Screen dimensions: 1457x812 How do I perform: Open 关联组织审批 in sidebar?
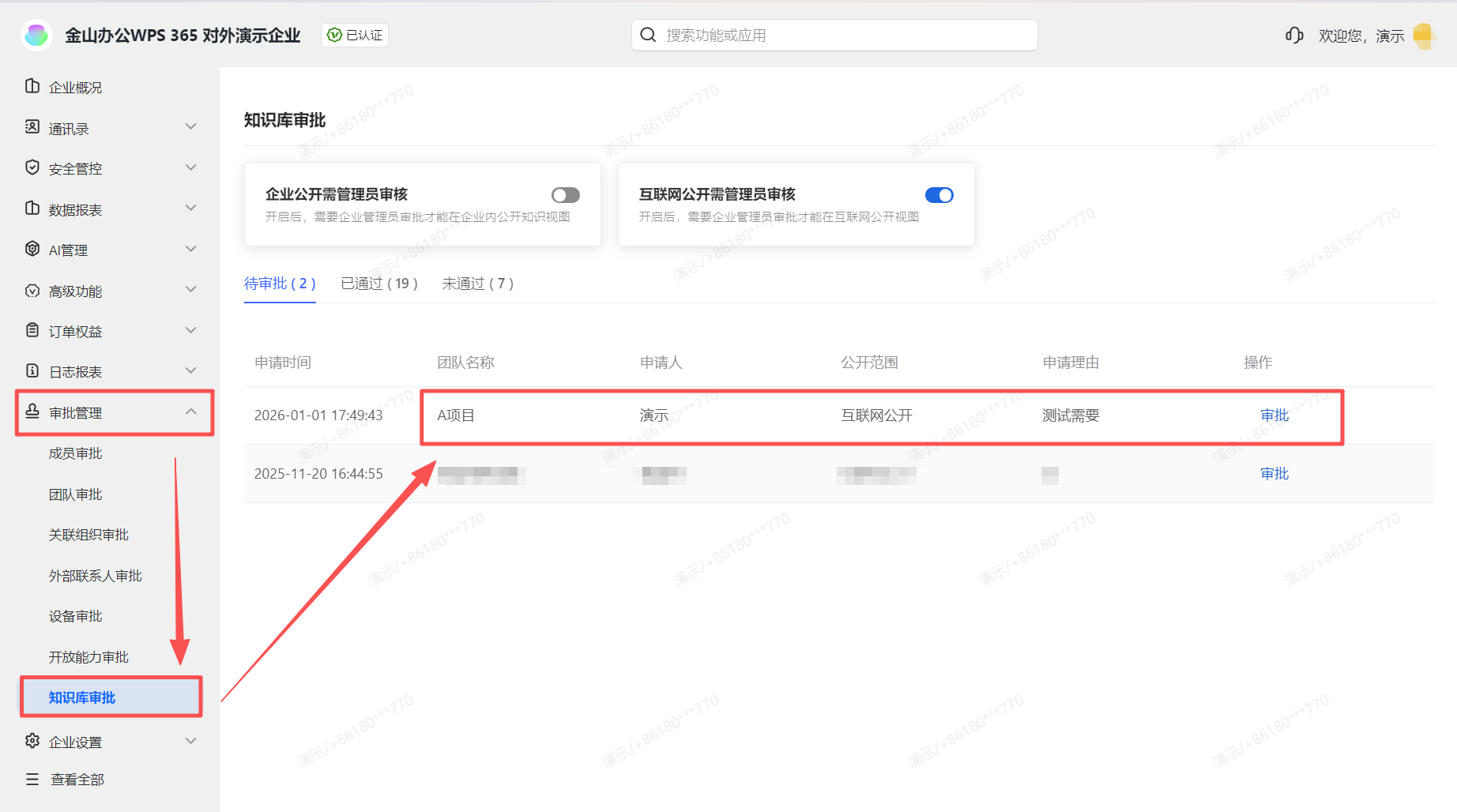88,535
